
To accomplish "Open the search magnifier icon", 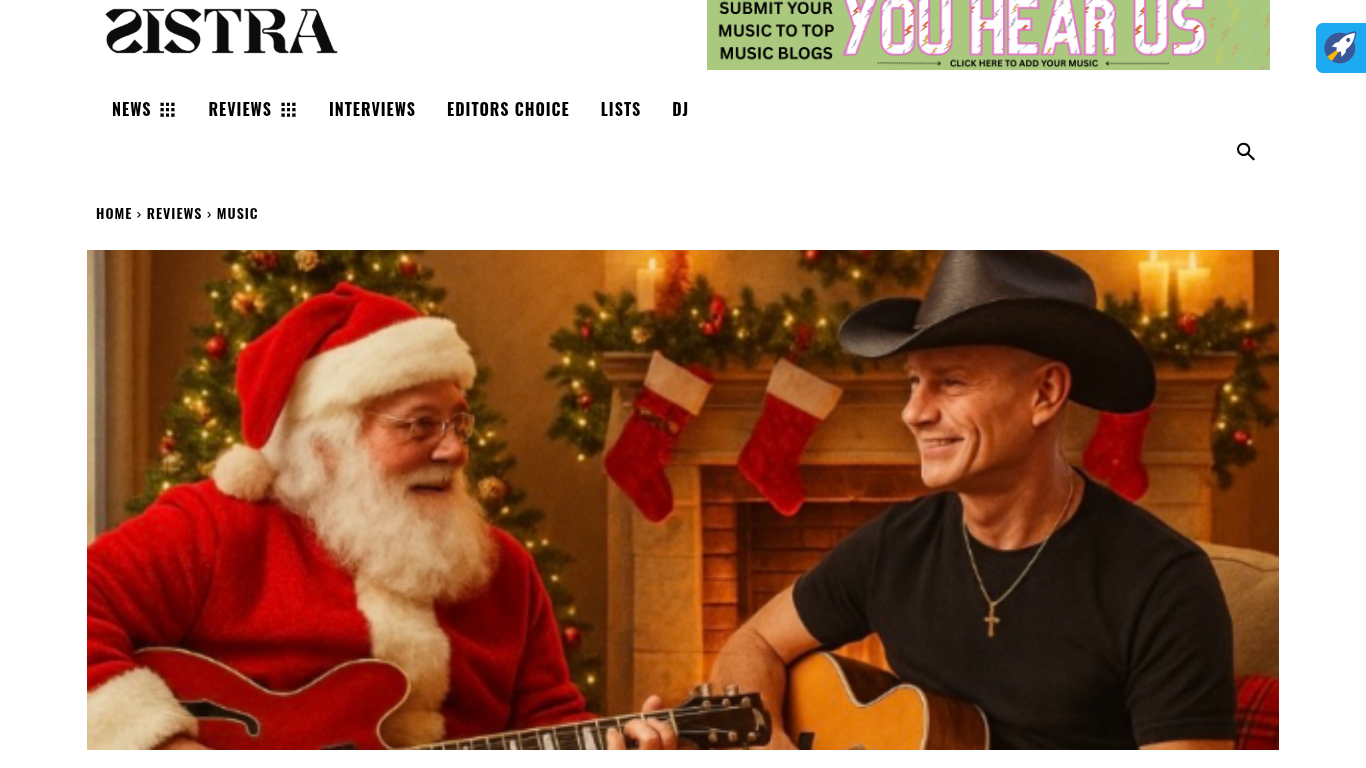I will coord(1245,152).
